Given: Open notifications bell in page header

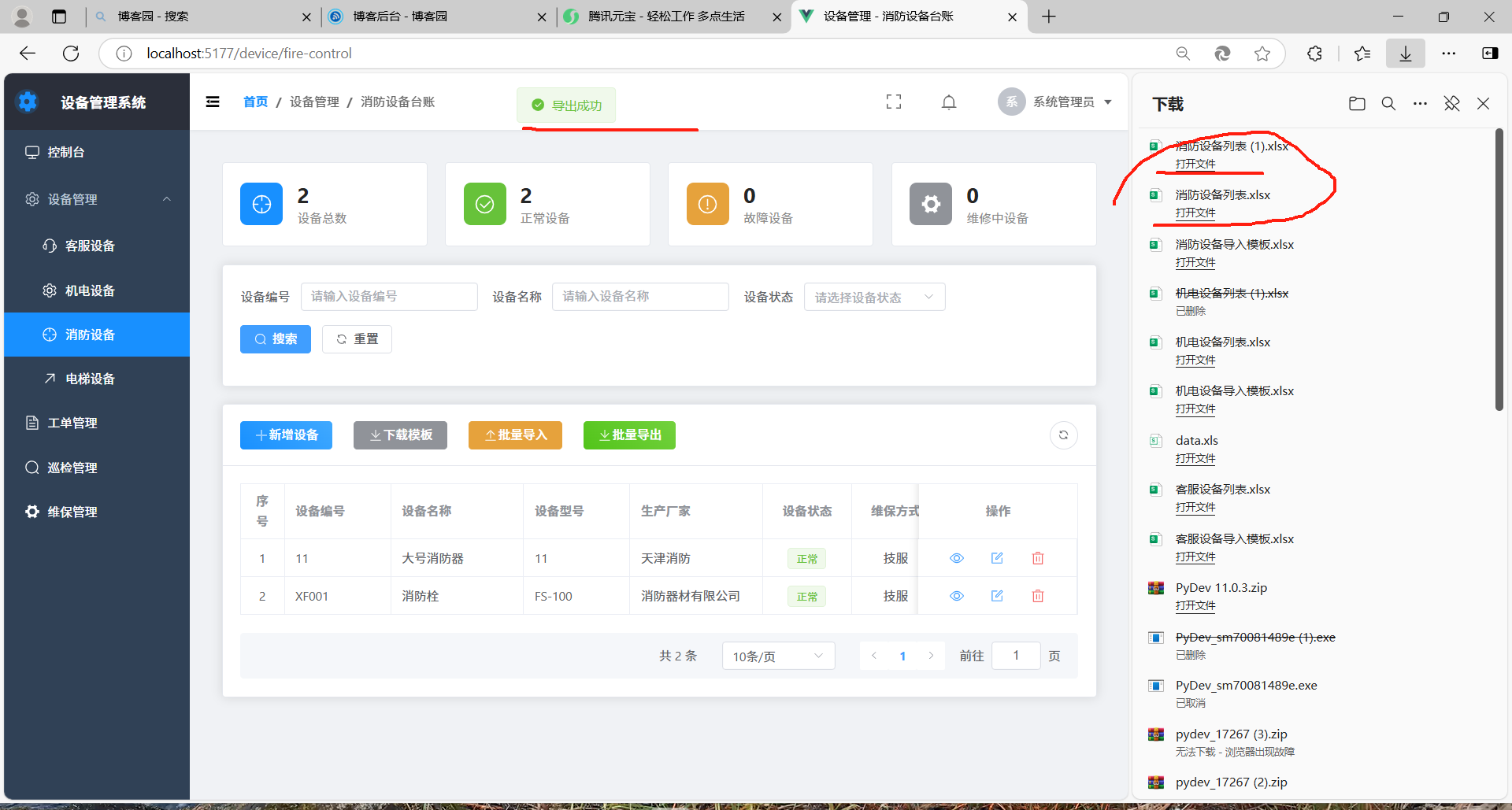Looking at the screenshot, I should pos(949,102).
